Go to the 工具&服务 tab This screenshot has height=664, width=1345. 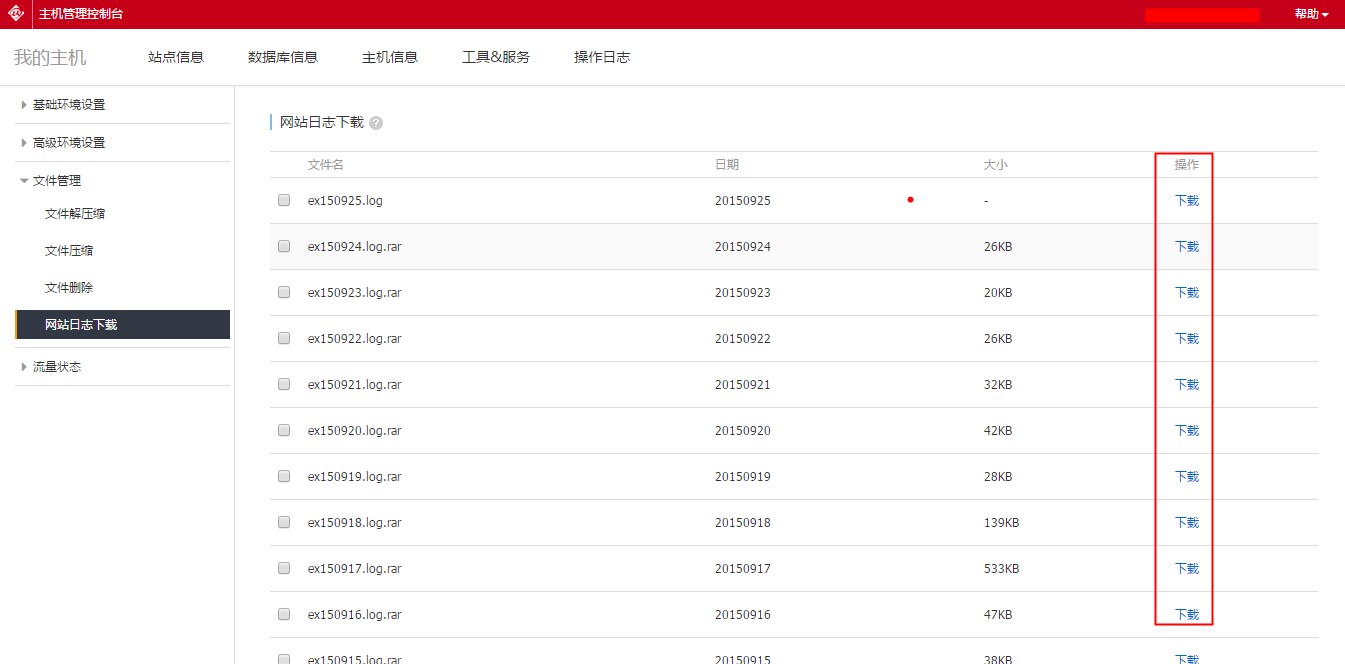coord(496,57)
